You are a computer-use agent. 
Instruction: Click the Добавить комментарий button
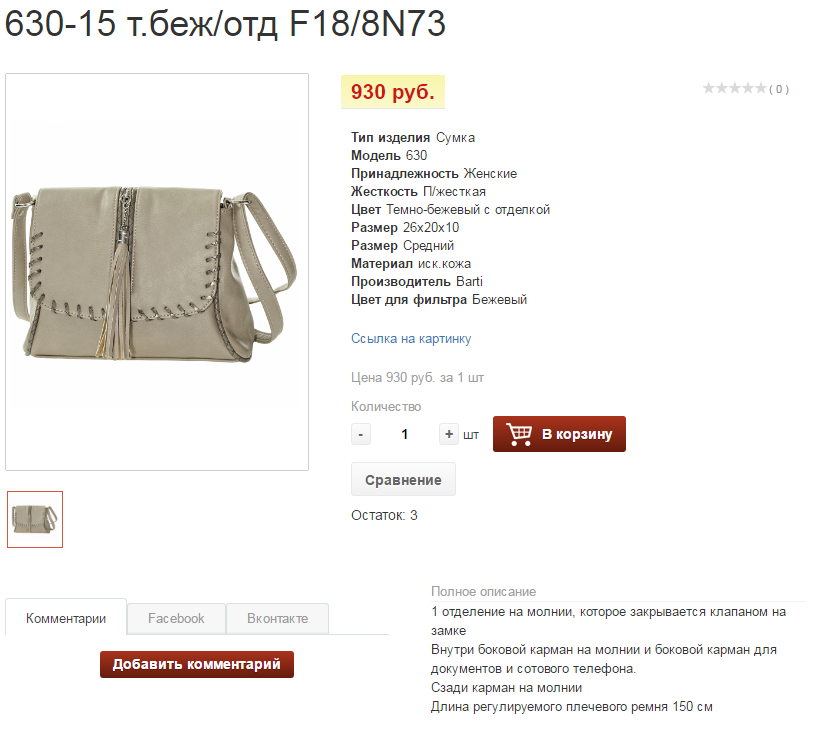point(197,664)
